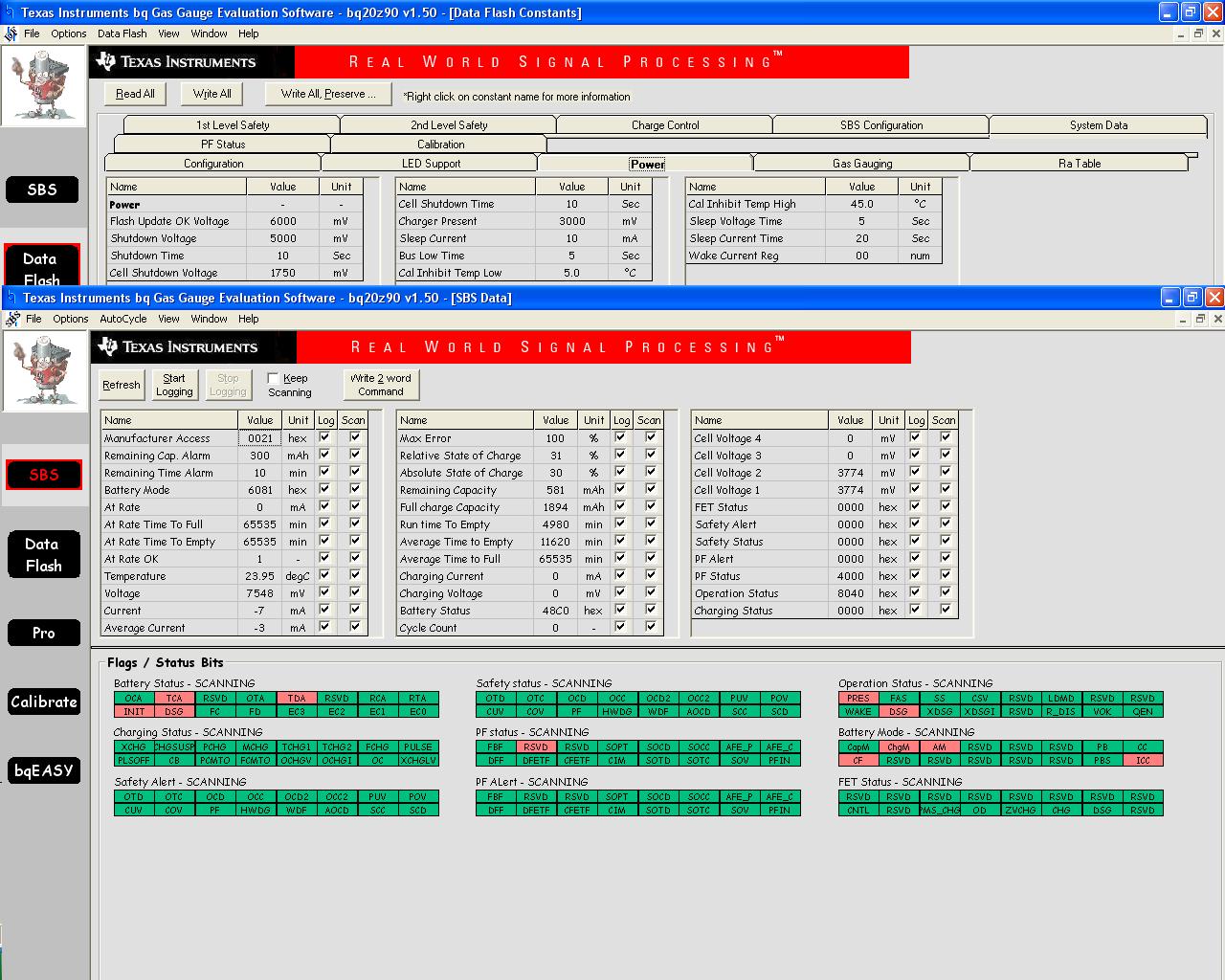This screenshot has height=980, width=1225.
Task: Switch to LED Support tab
Action: [x=431, y=164]
